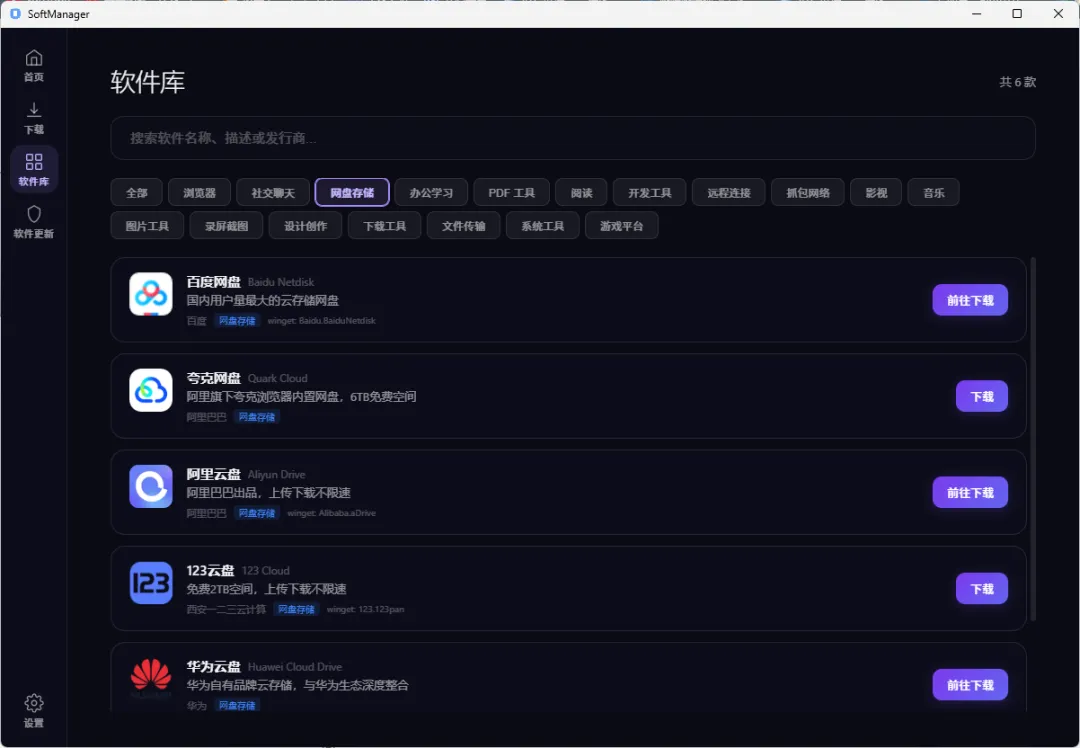The width and height of the screenshot is (1080, 748).
Task: Select the 抓包网络 category filter
Action: tap(808, 193)
